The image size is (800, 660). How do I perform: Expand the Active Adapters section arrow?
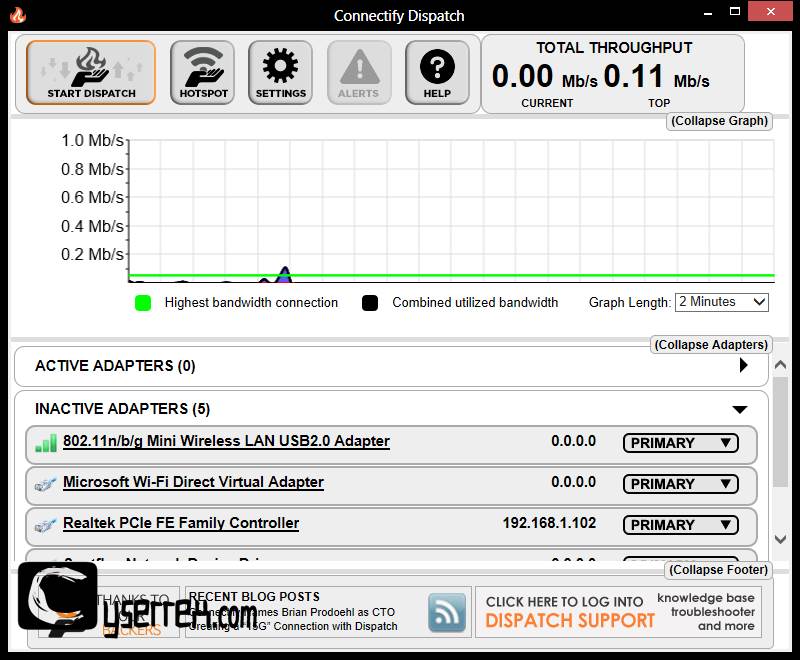point(743,365)
